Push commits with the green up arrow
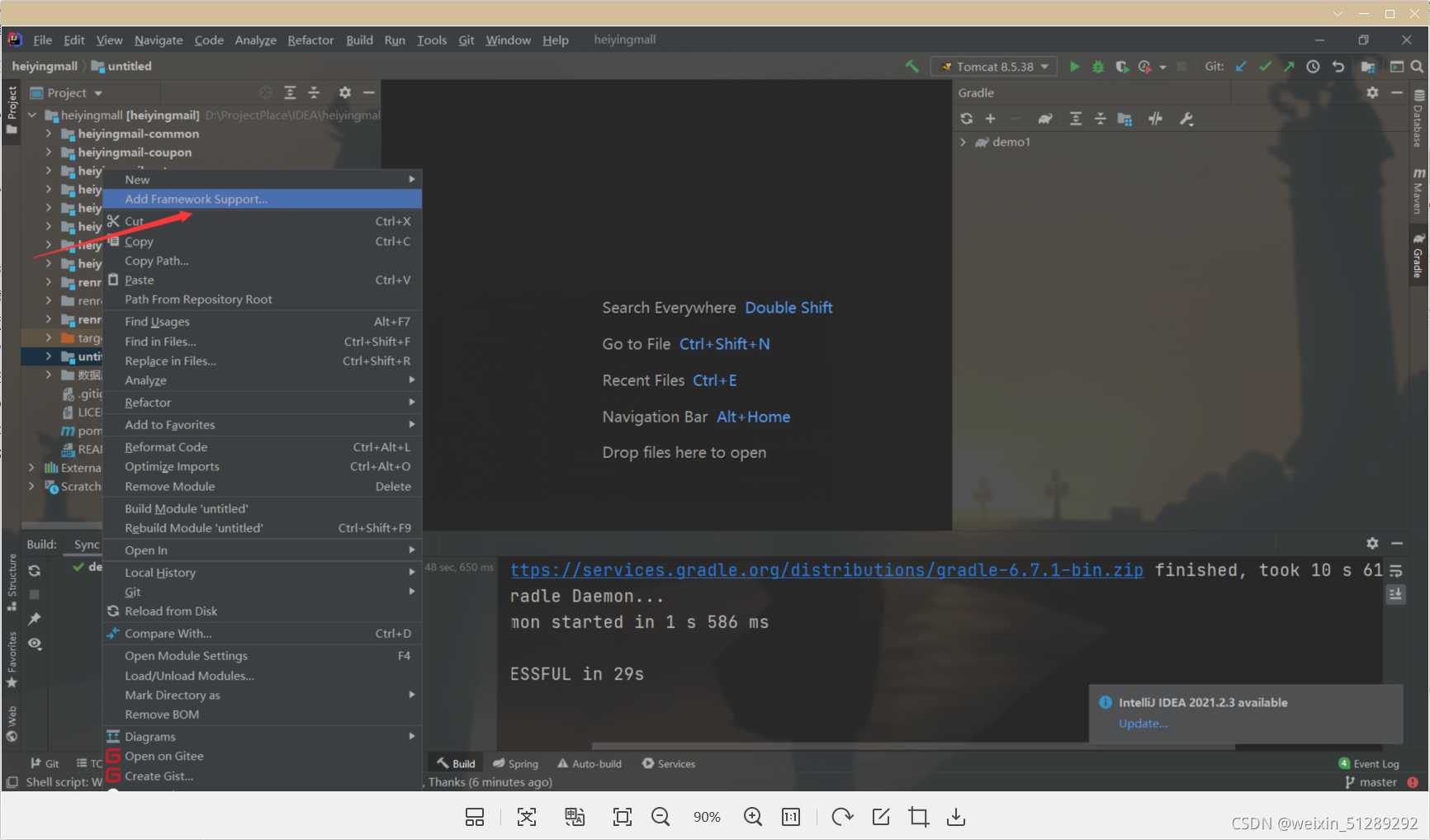The width and height of the screenshot is (1430, 840). 1289,67
